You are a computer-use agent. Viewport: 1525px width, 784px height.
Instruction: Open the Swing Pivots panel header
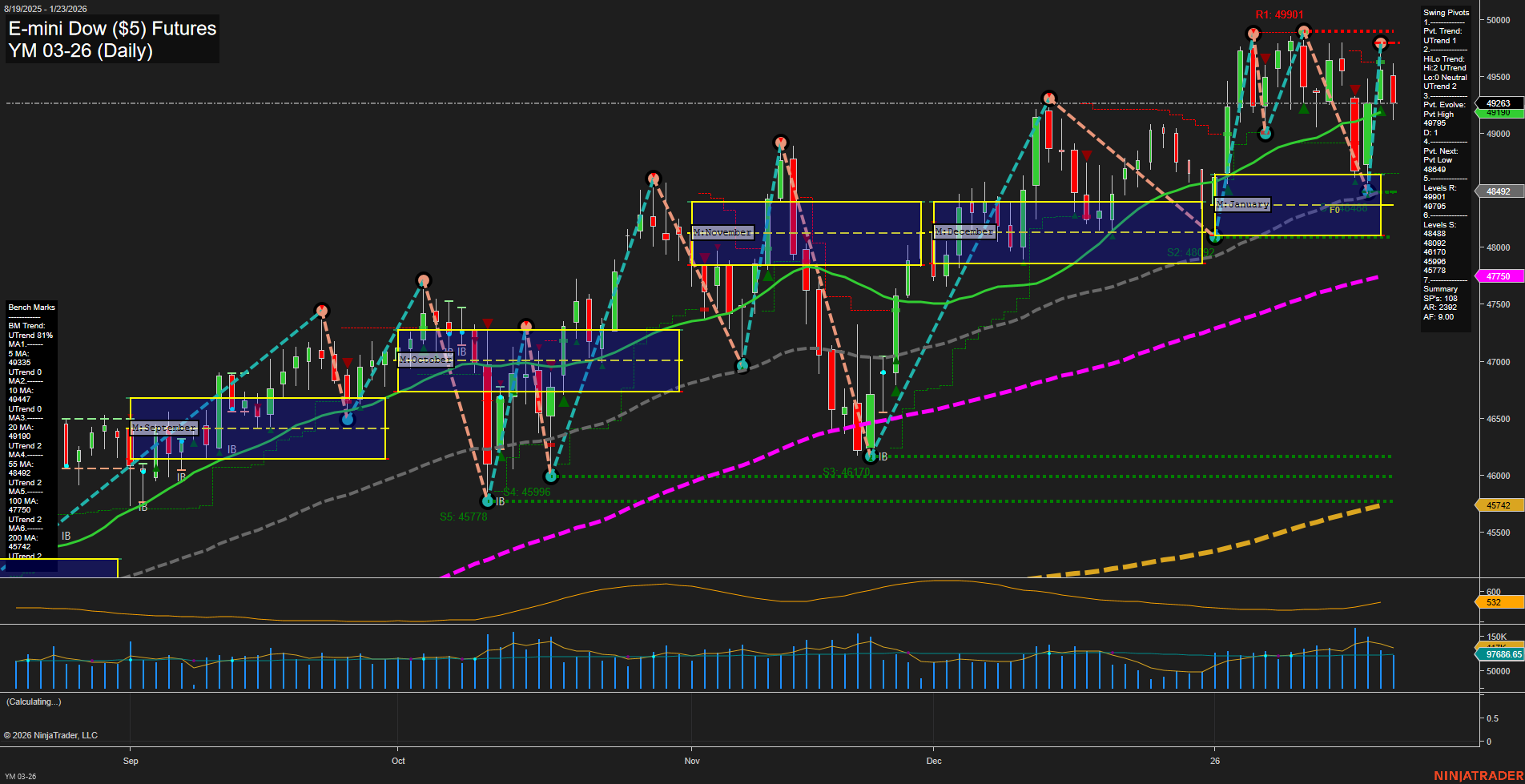pyautogui.click(x=1445, y=12)
